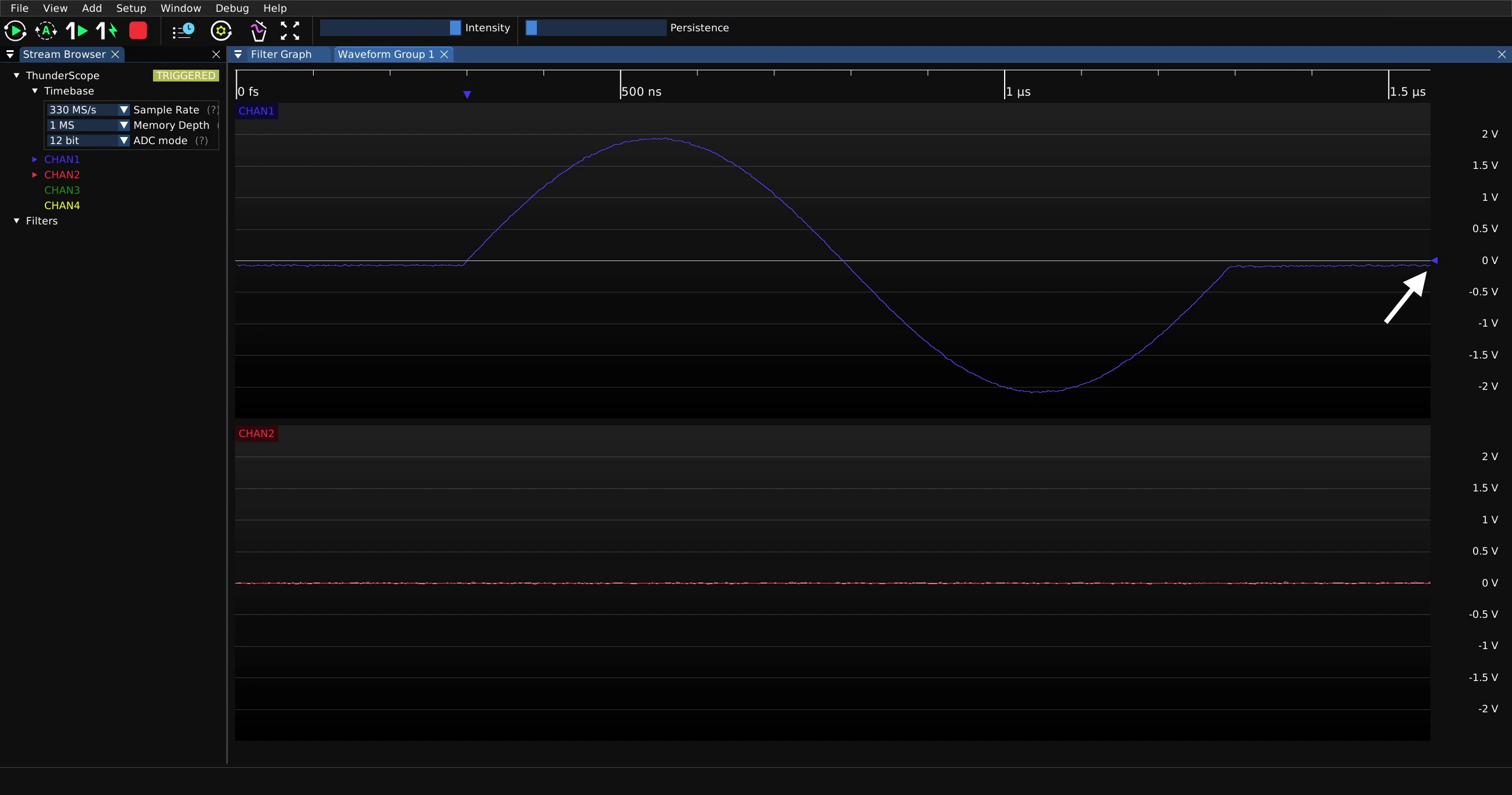Expand the CHAN2 tree node

[x=35, y=175]
